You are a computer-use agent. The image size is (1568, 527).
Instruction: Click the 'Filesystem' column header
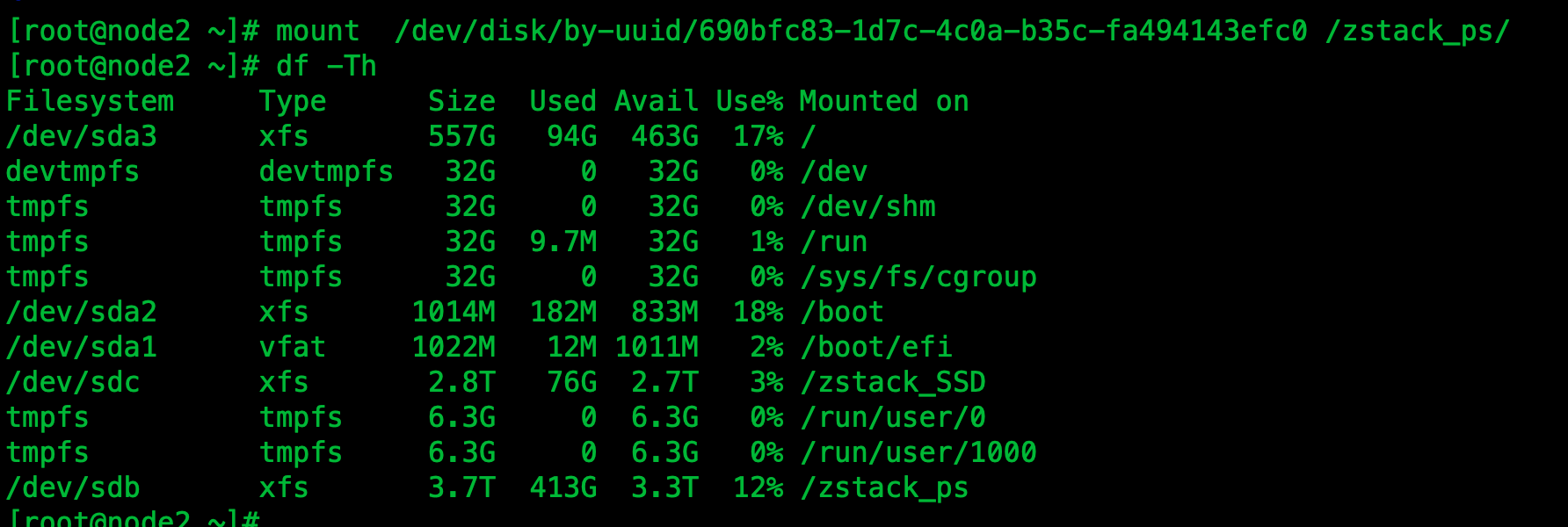pyautogui.click(x=90, y=102)
